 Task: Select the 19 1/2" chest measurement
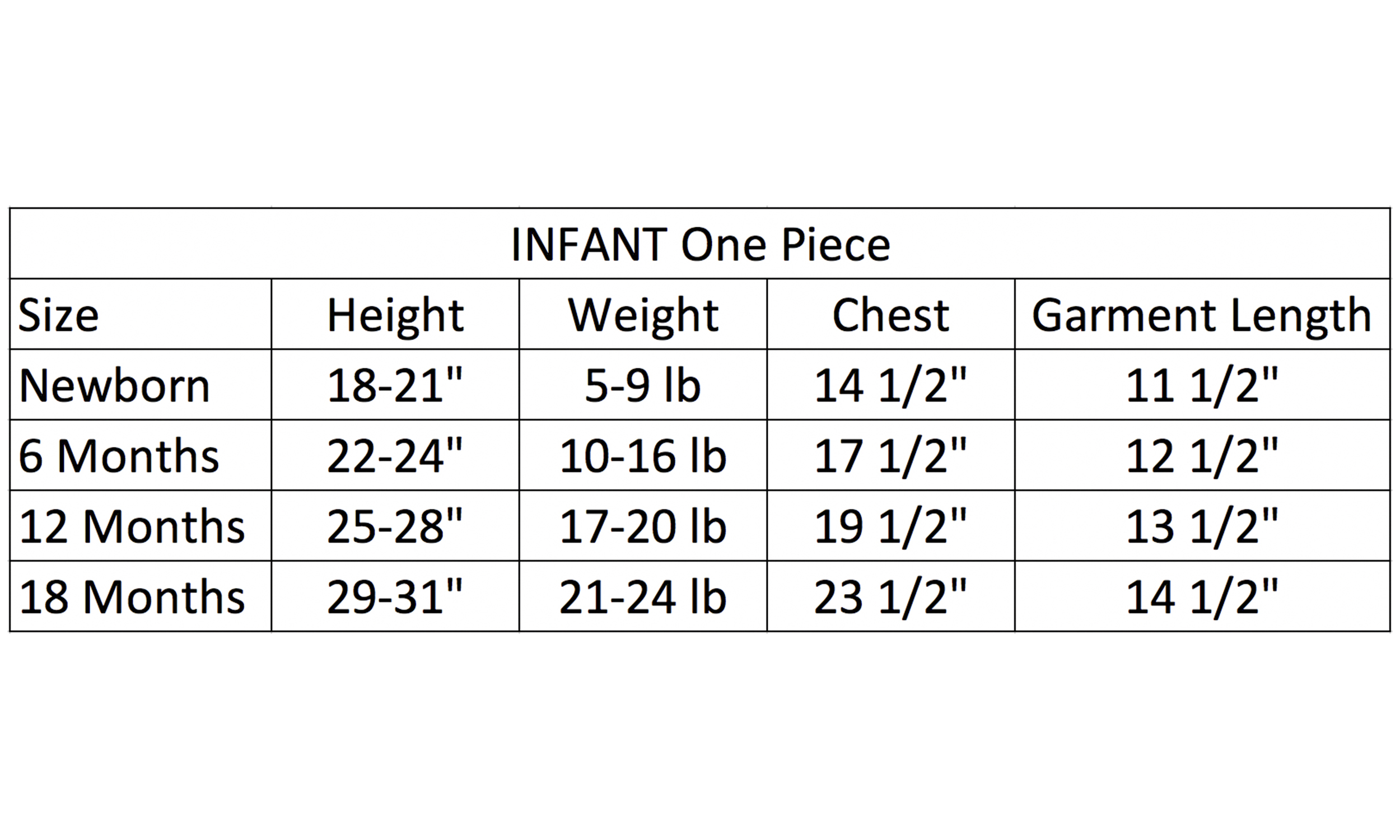[x=891, y=527]
